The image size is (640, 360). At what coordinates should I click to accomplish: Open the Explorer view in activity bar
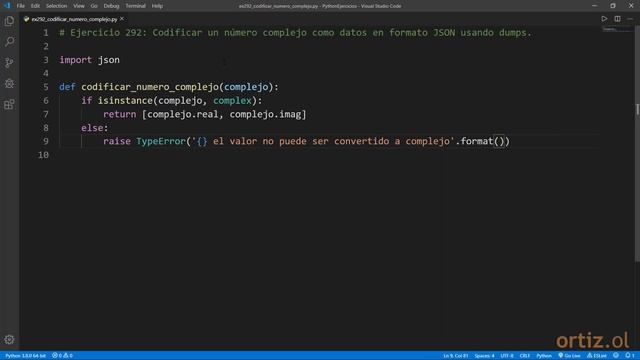(x=9, y=21)
